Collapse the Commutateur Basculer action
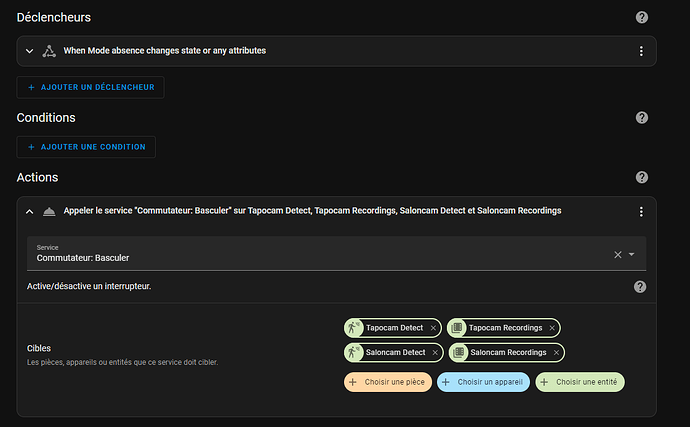 pos(30,212)
